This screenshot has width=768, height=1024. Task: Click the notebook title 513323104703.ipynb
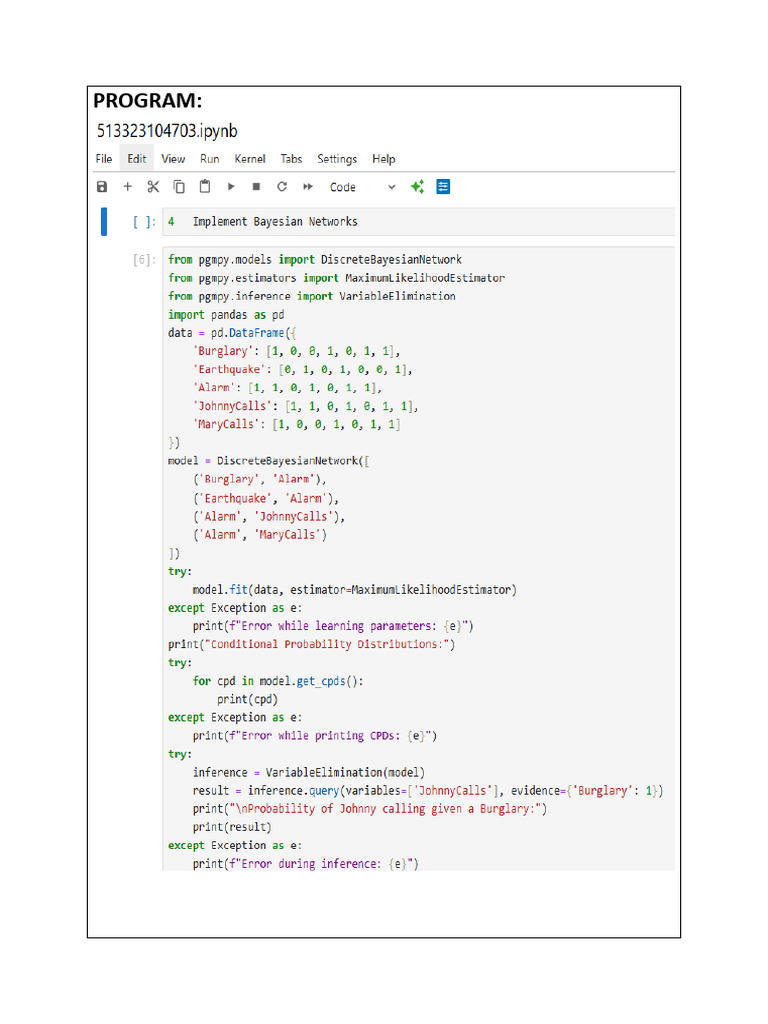click(x=167, y=131)
